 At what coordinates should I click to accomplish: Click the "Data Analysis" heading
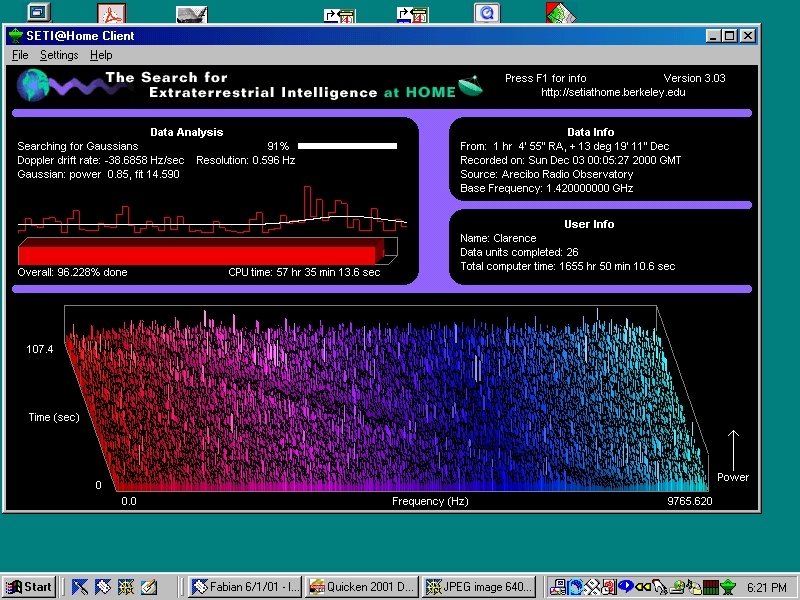[x=187, y=132]
